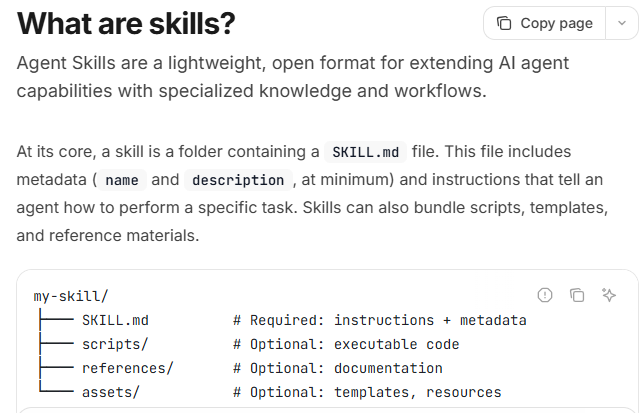Ask AI about code via sparkle icon
This screenshot has height=413, width=640.
[x=608, y=294]
